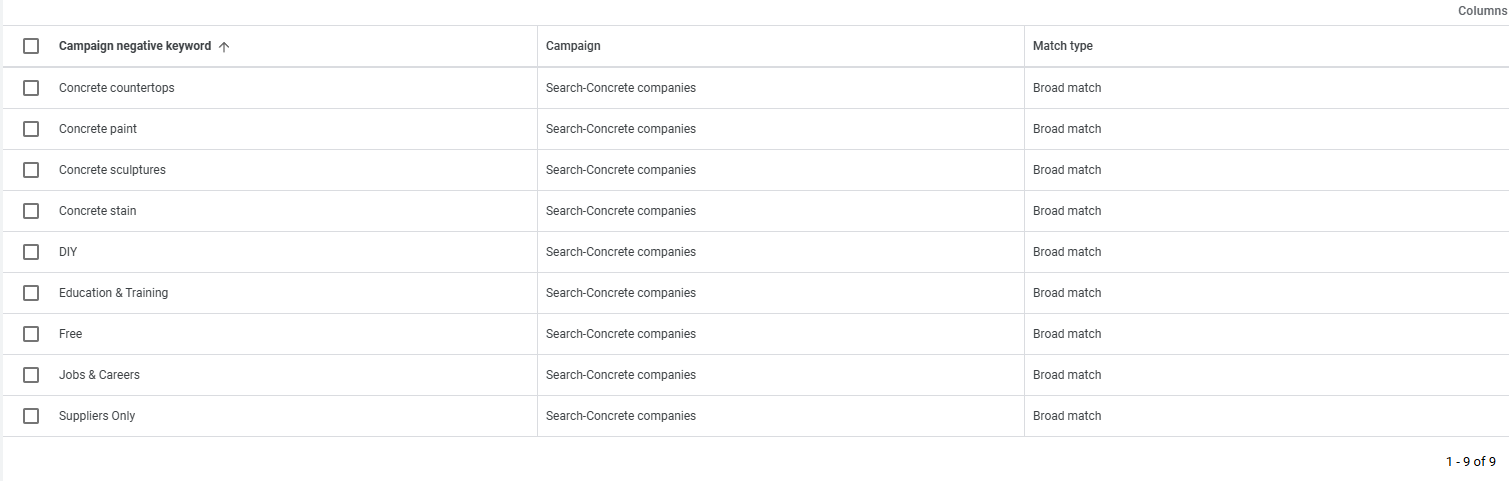The width and height of the screenshot is (1509, 481).
Task: Select the Education & Training checkbox
Action: tap(31, 293)
